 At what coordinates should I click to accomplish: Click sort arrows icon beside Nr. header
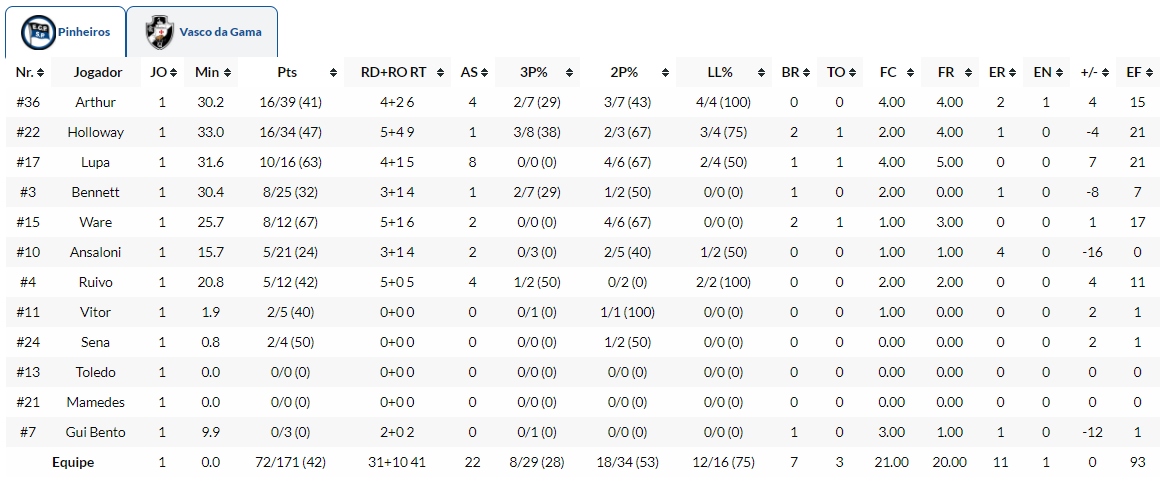tap(40, 73)
